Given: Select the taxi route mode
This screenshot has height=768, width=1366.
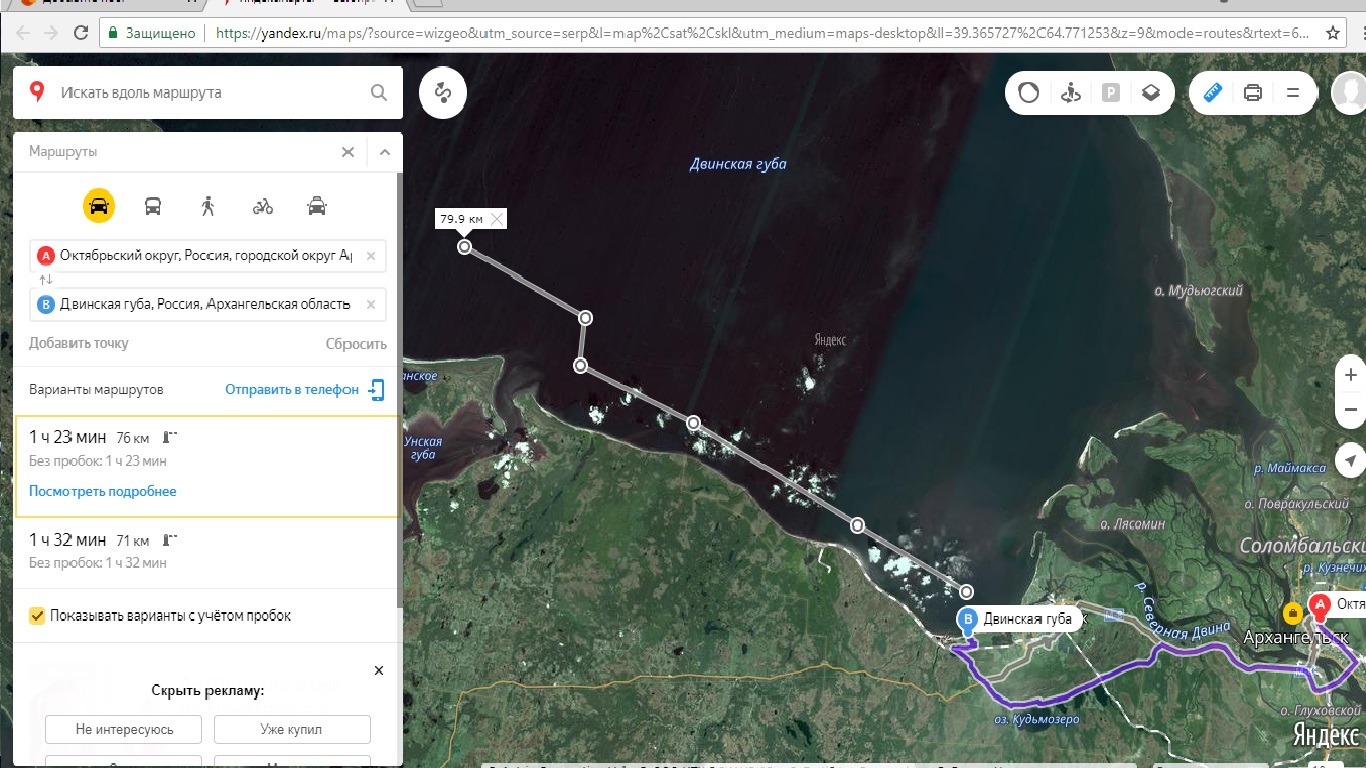Looking at the screenshot, I should (x=317, y=206).
